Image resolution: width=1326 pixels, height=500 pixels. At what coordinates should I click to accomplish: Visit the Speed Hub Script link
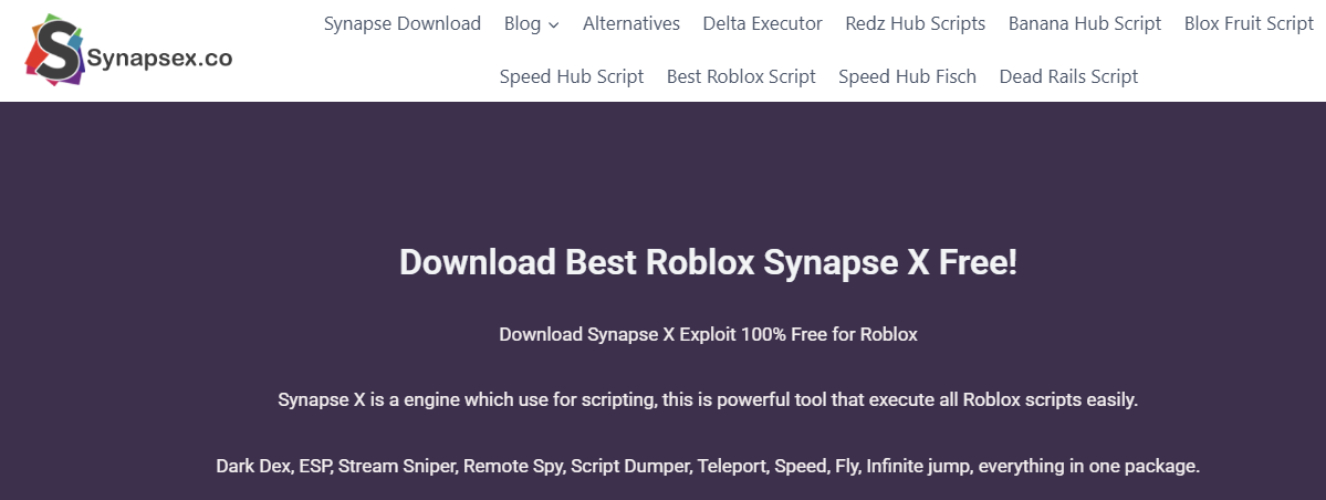click(x=572, y=76)
